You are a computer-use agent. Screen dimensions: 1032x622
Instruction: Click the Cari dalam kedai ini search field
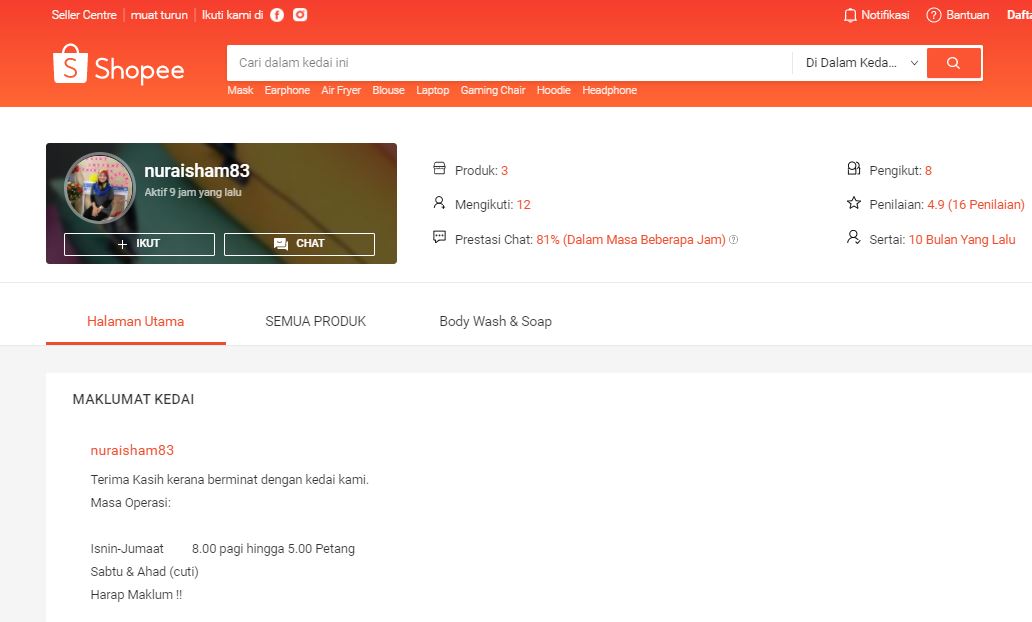click(509, 63)
